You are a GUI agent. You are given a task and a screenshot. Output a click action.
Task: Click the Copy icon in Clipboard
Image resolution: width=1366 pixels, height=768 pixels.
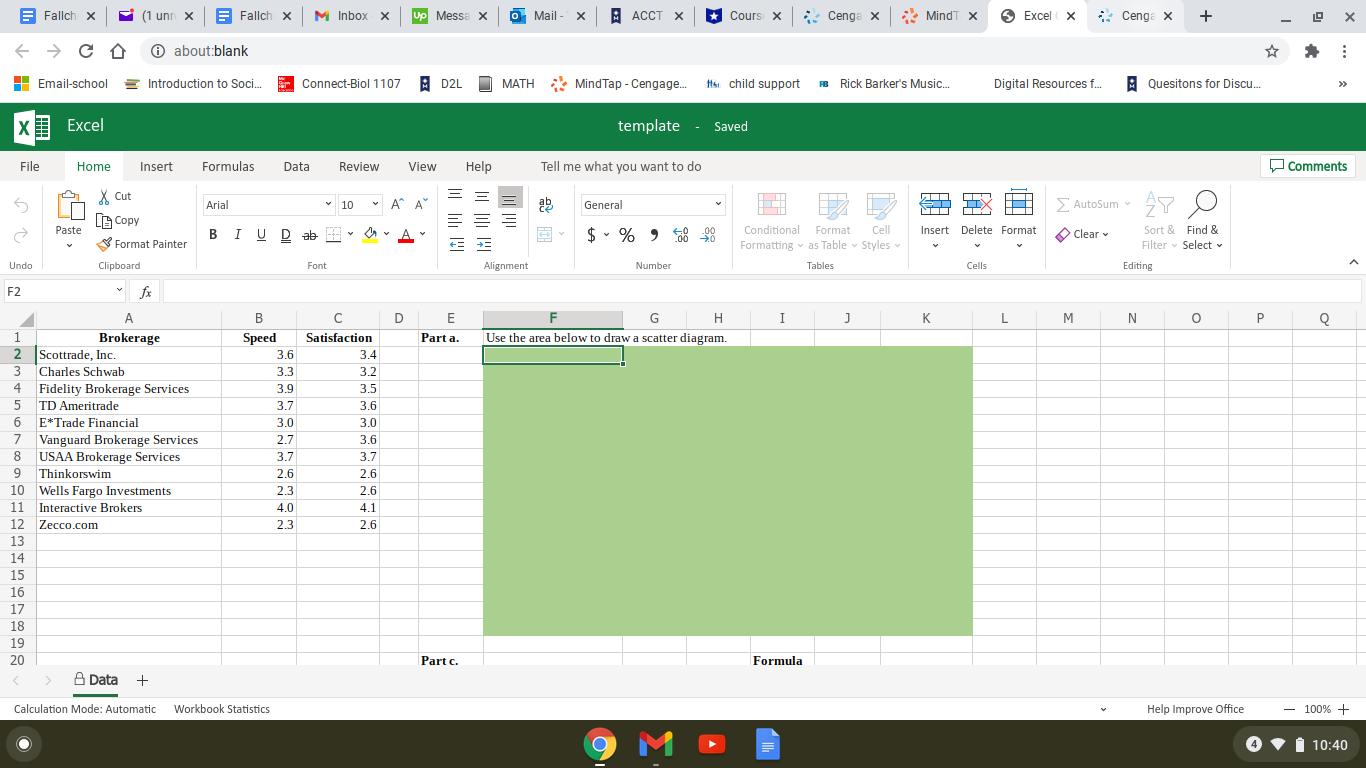point(104,220)
